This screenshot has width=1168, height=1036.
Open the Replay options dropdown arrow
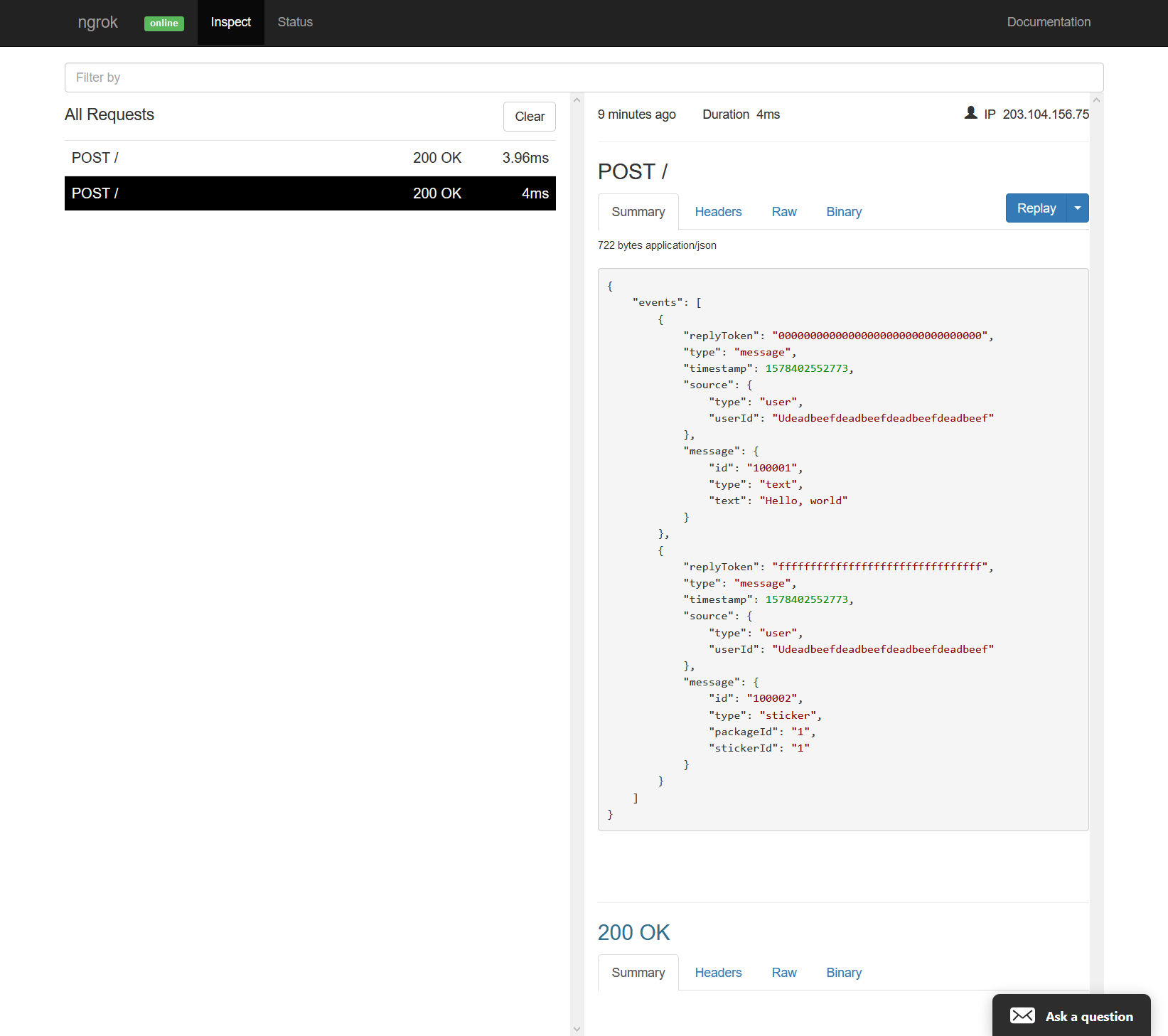1078,208
